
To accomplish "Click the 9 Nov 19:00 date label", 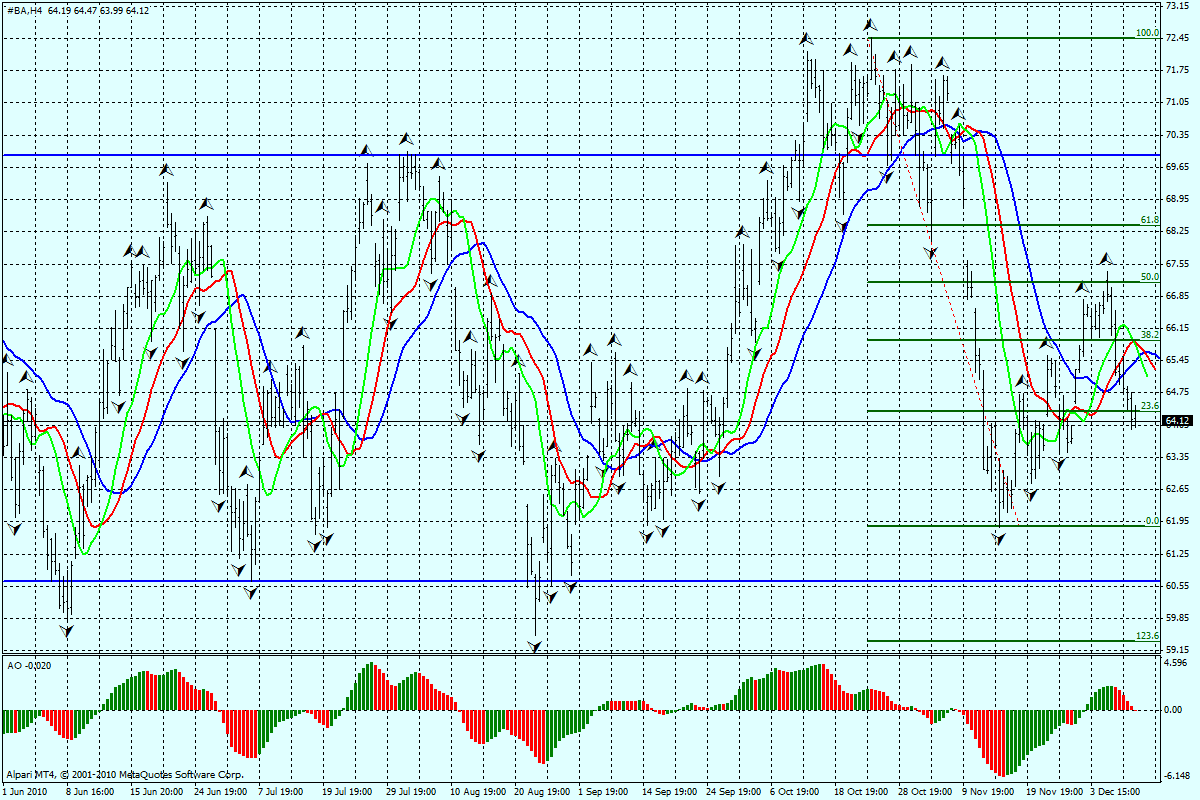I will (987, 791).
